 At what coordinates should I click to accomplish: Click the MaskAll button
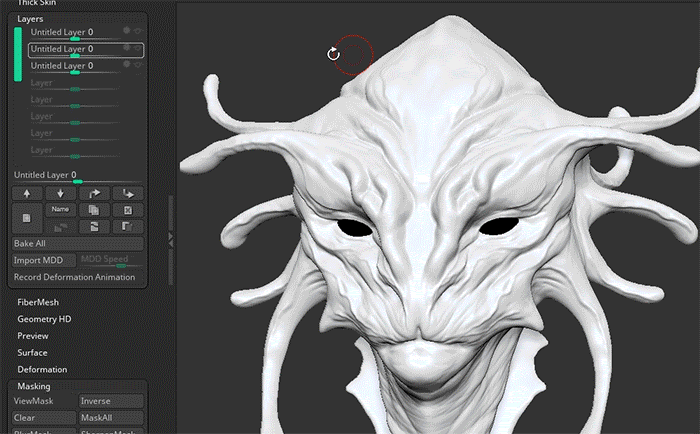point(111,418)
